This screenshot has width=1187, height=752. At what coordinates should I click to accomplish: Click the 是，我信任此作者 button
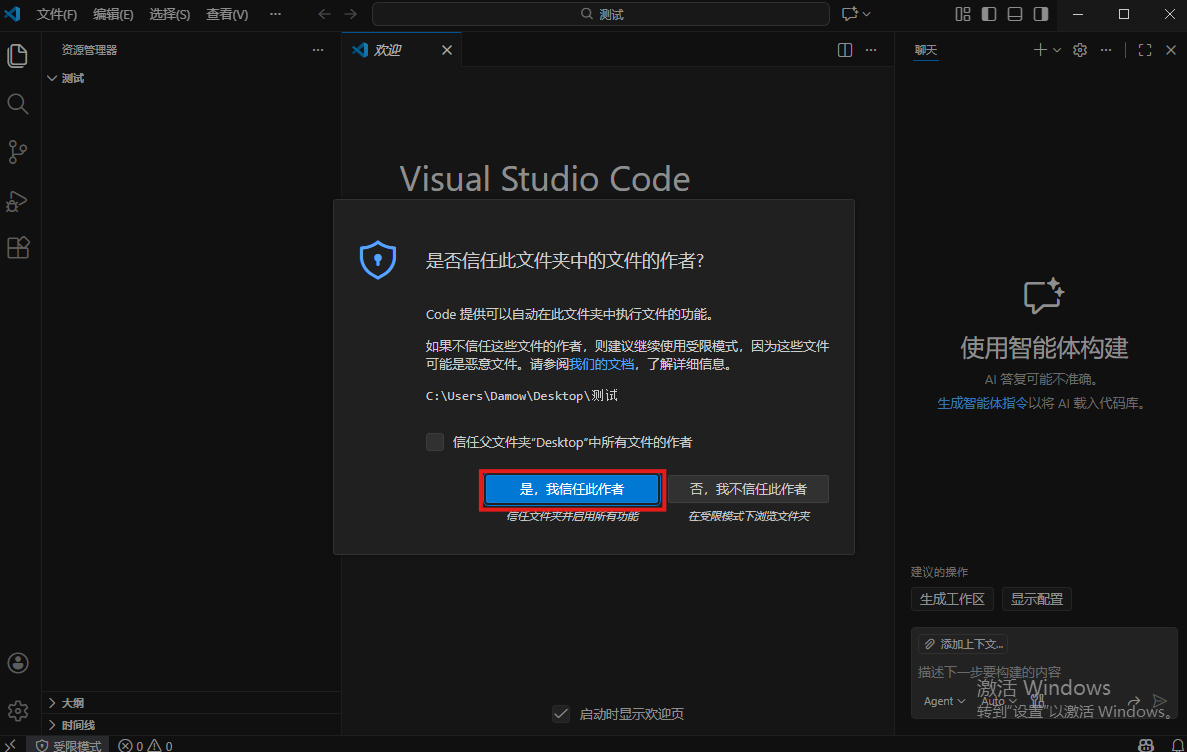pyautogui.click(x=572, y=489)
